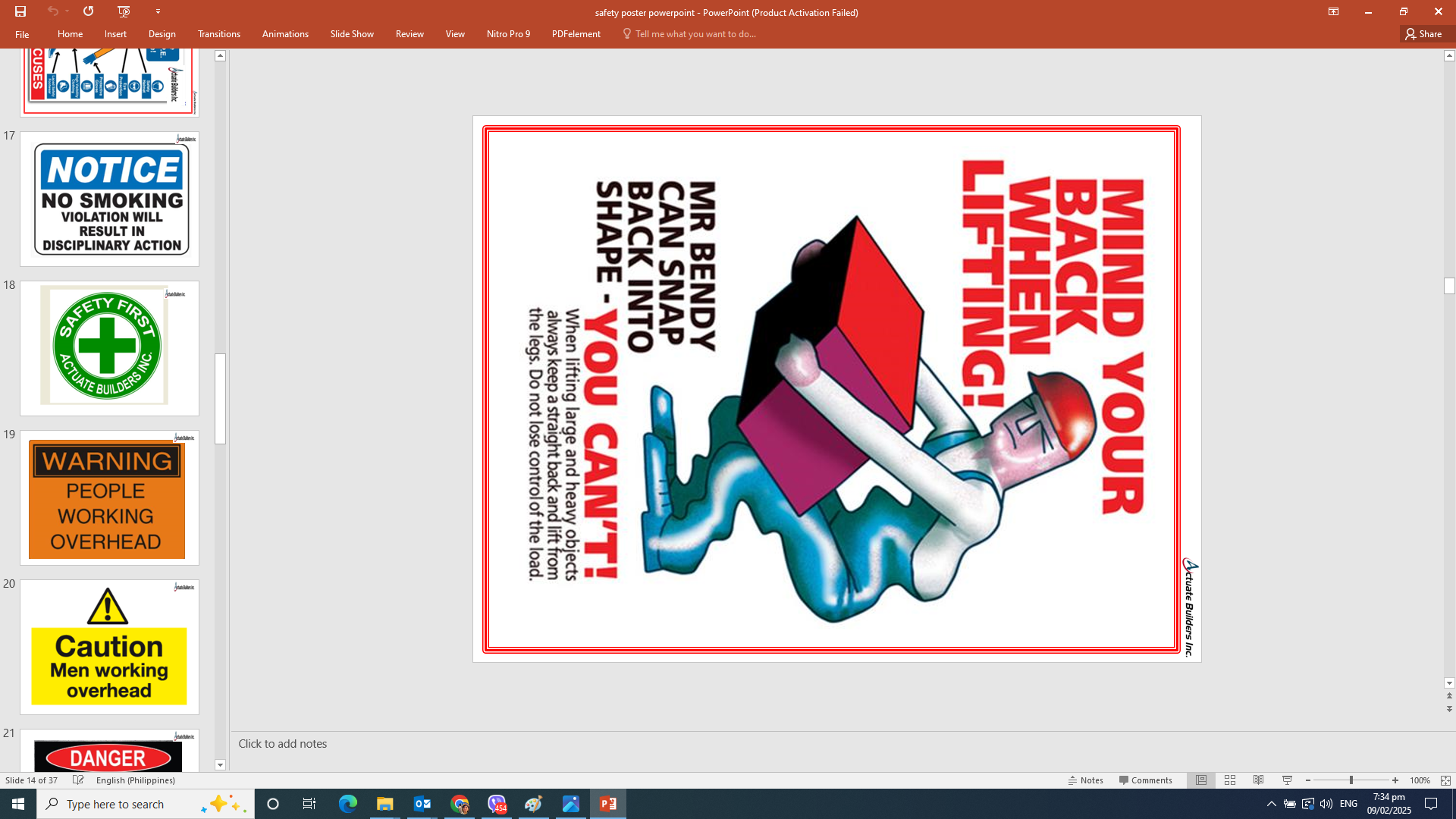Open the Design tab
Screen dimensions: 1456x819
point(162,34)
